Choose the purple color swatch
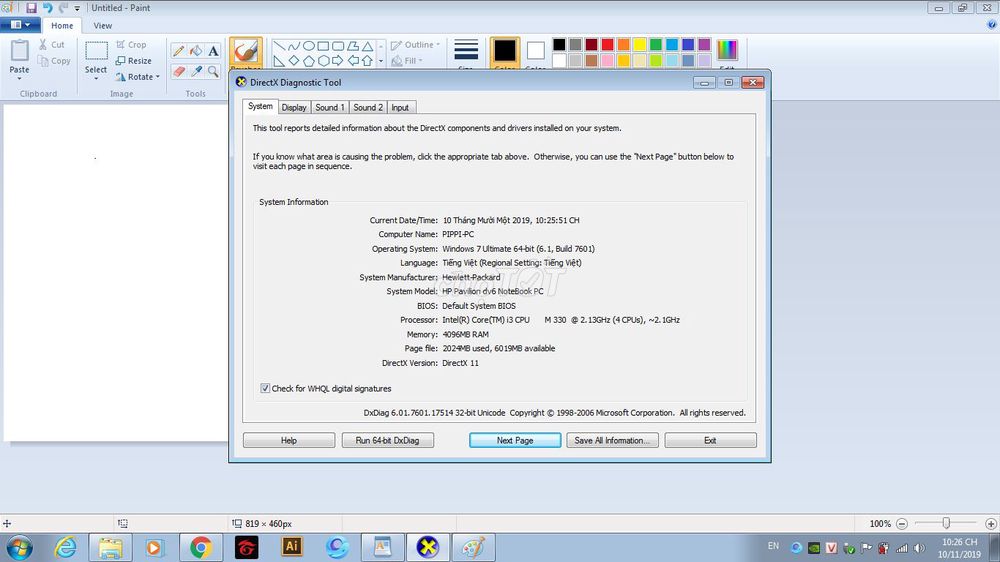The width and height of the screenshot is (1000, 562). pos(704,45)
